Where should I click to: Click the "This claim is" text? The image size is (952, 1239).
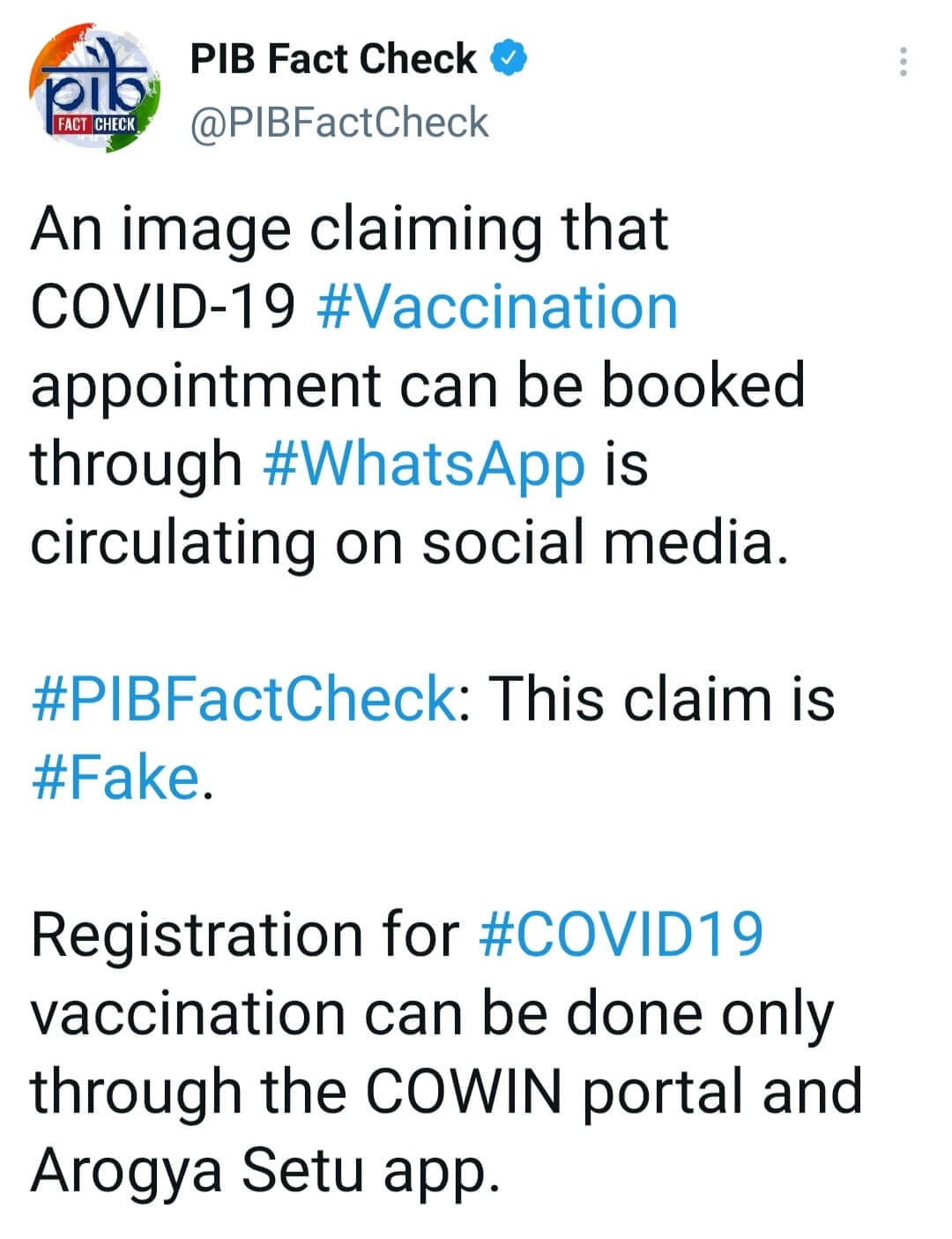pos(661,699)
